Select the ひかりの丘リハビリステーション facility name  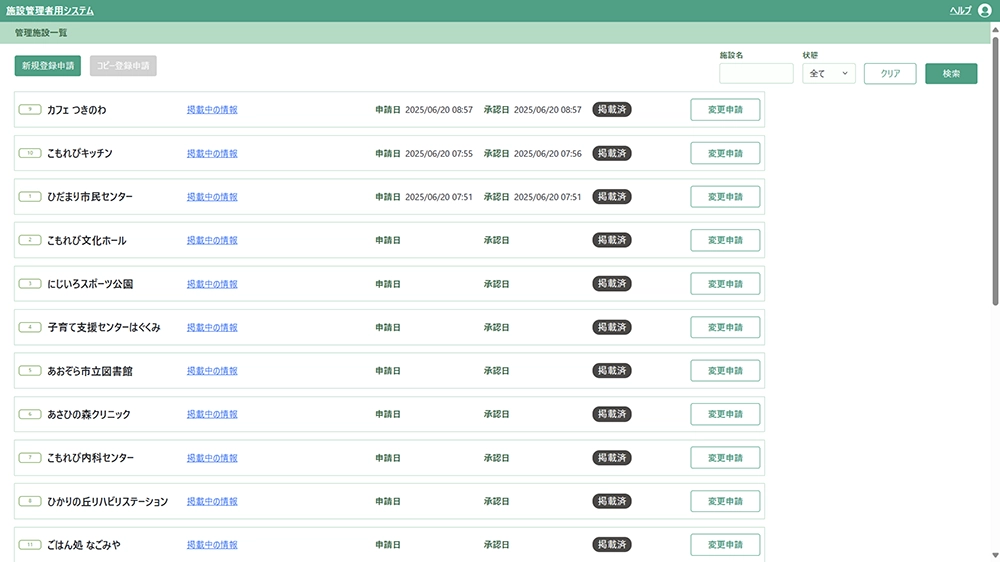pos(108,501)
